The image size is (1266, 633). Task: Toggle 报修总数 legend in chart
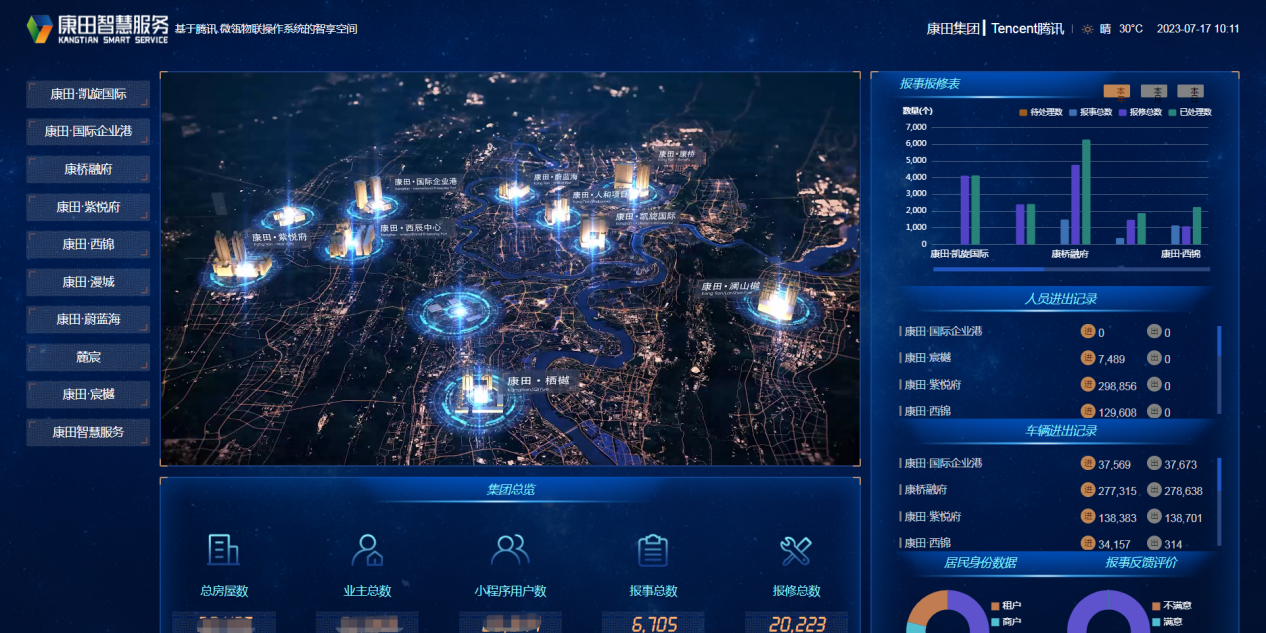point(1140,112)
